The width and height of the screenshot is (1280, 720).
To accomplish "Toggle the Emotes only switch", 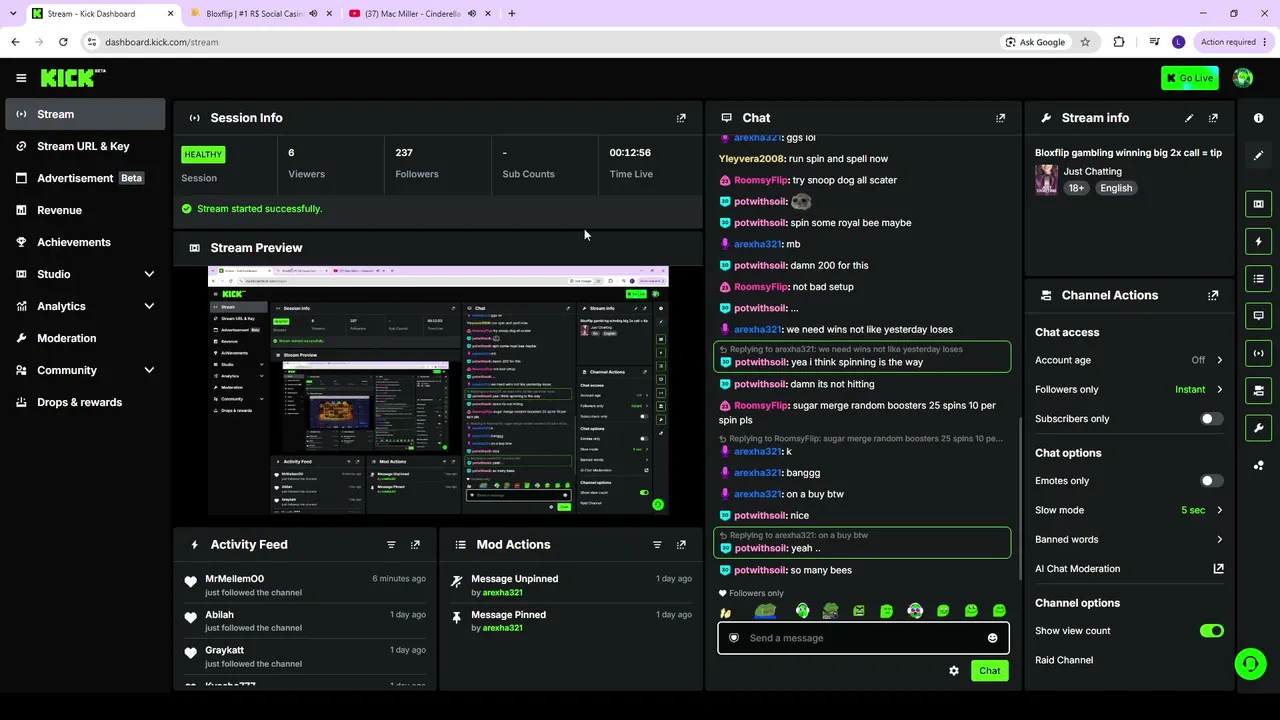I will [x=1211, y=481].
